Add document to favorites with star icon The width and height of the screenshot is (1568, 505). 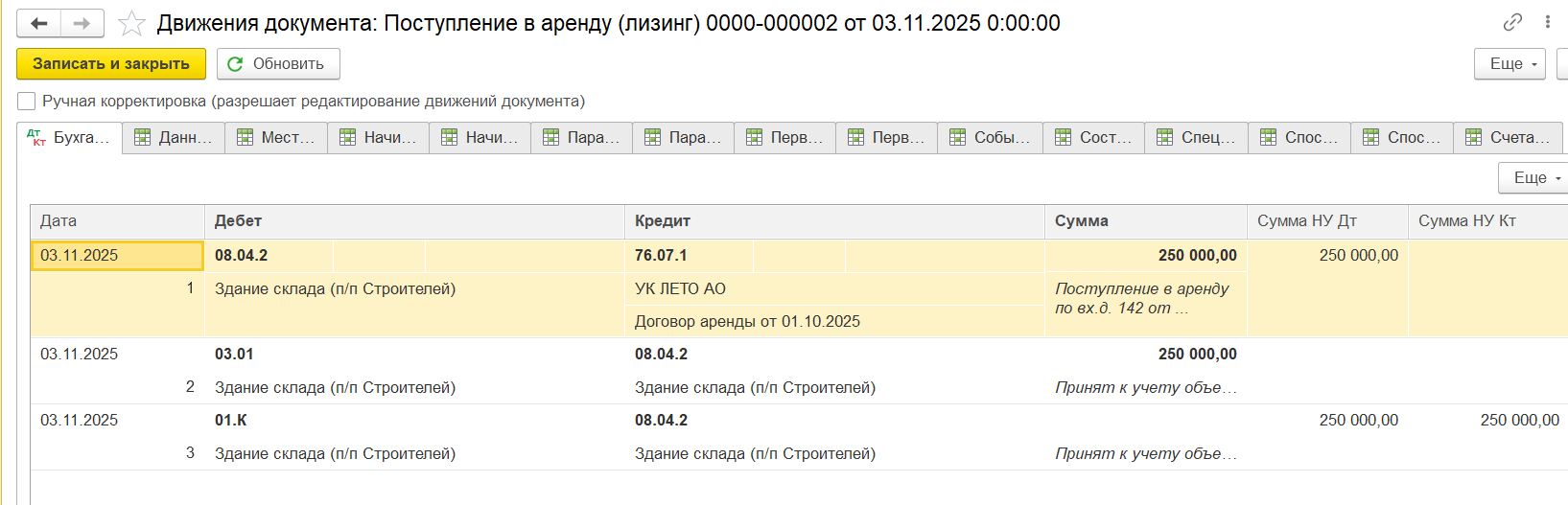(132, 23)
